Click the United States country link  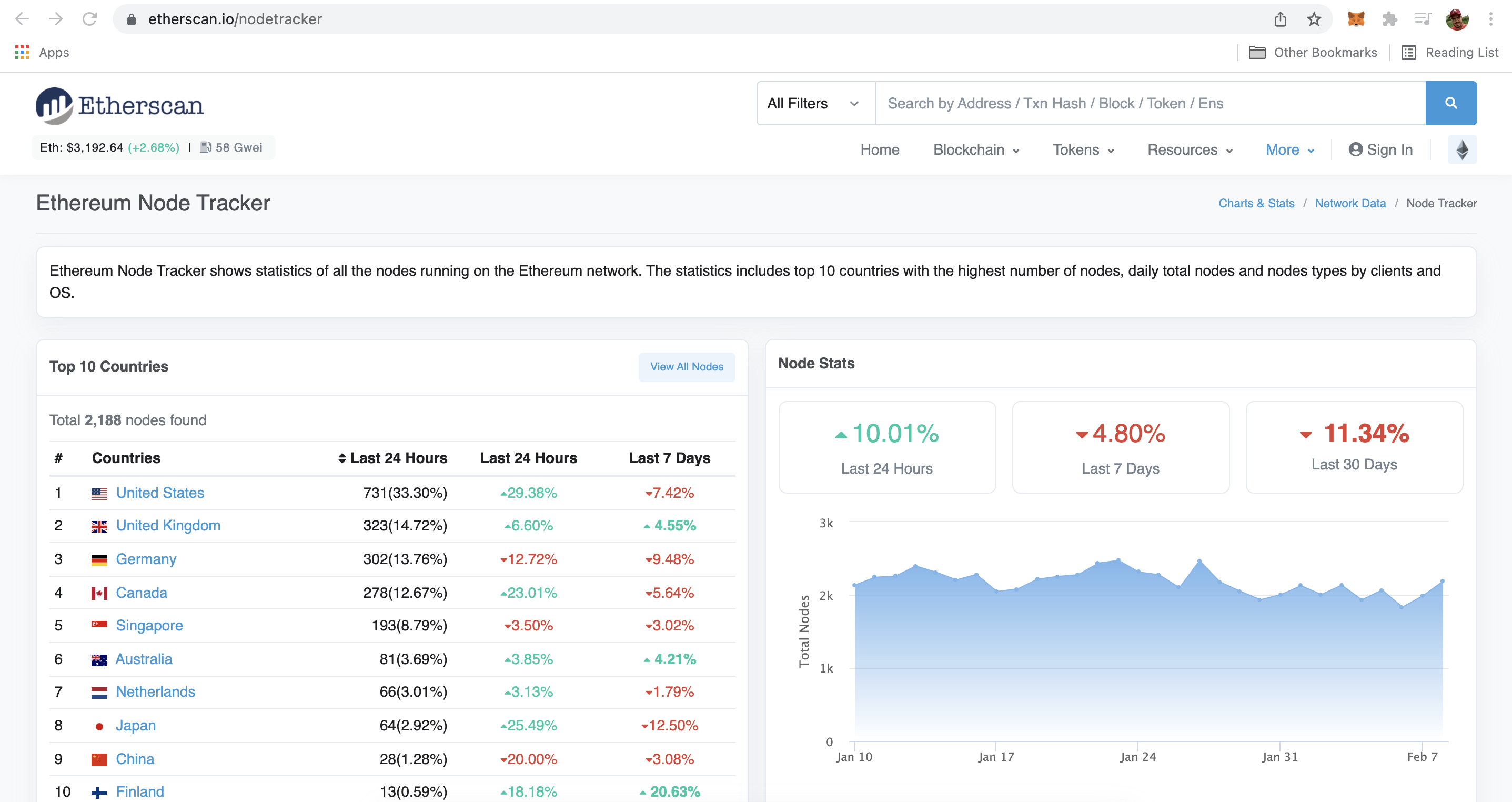(x=160, y=493)
